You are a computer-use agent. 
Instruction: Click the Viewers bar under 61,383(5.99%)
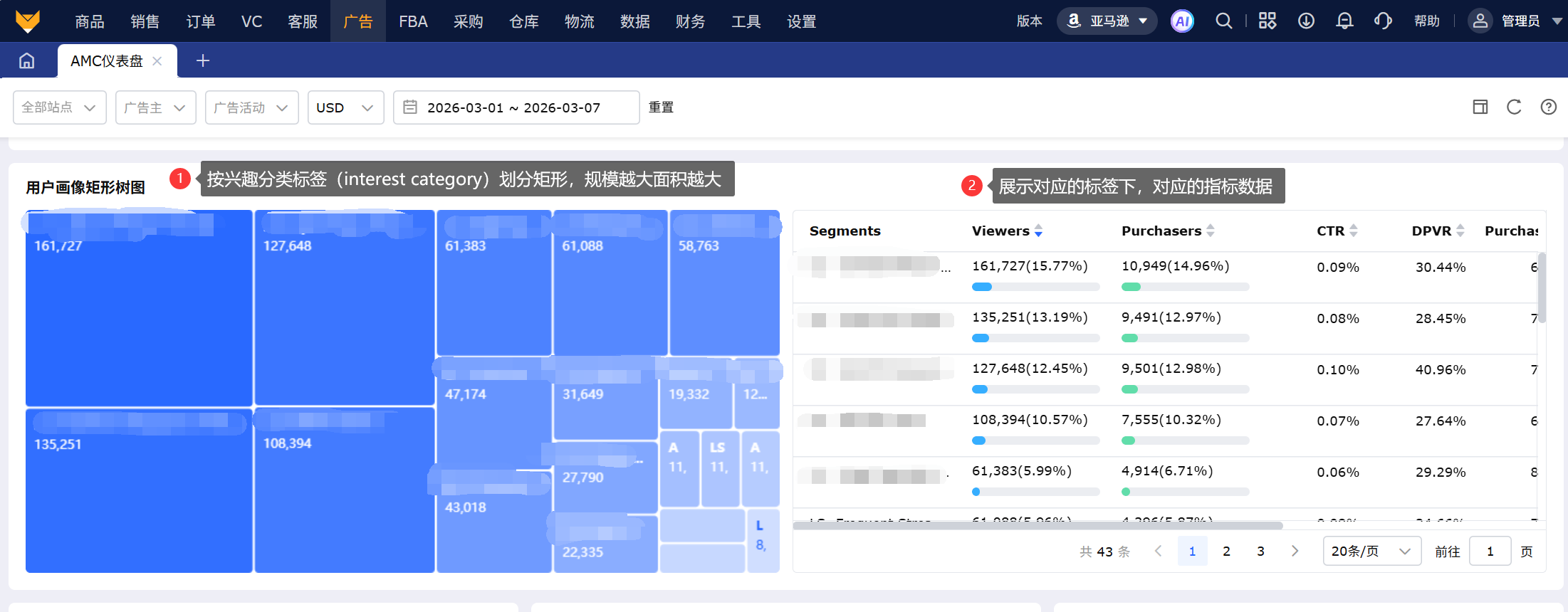click(x=1036, y=492)
